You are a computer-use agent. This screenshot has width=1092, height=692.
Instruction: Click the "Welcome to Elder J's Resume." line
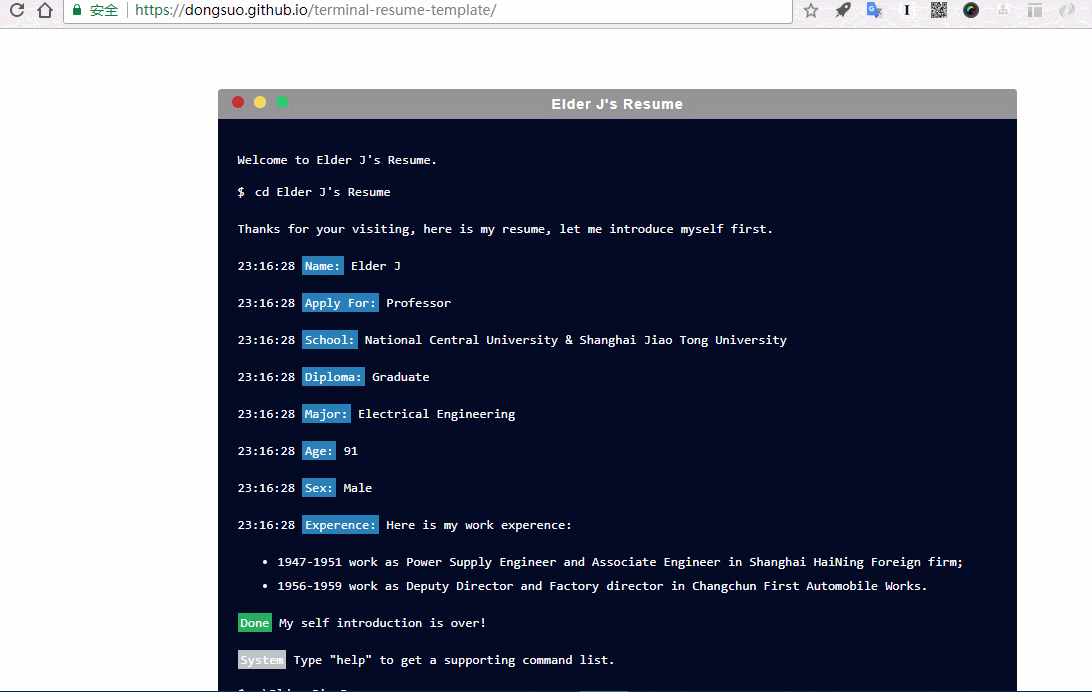tap(337, 160)
